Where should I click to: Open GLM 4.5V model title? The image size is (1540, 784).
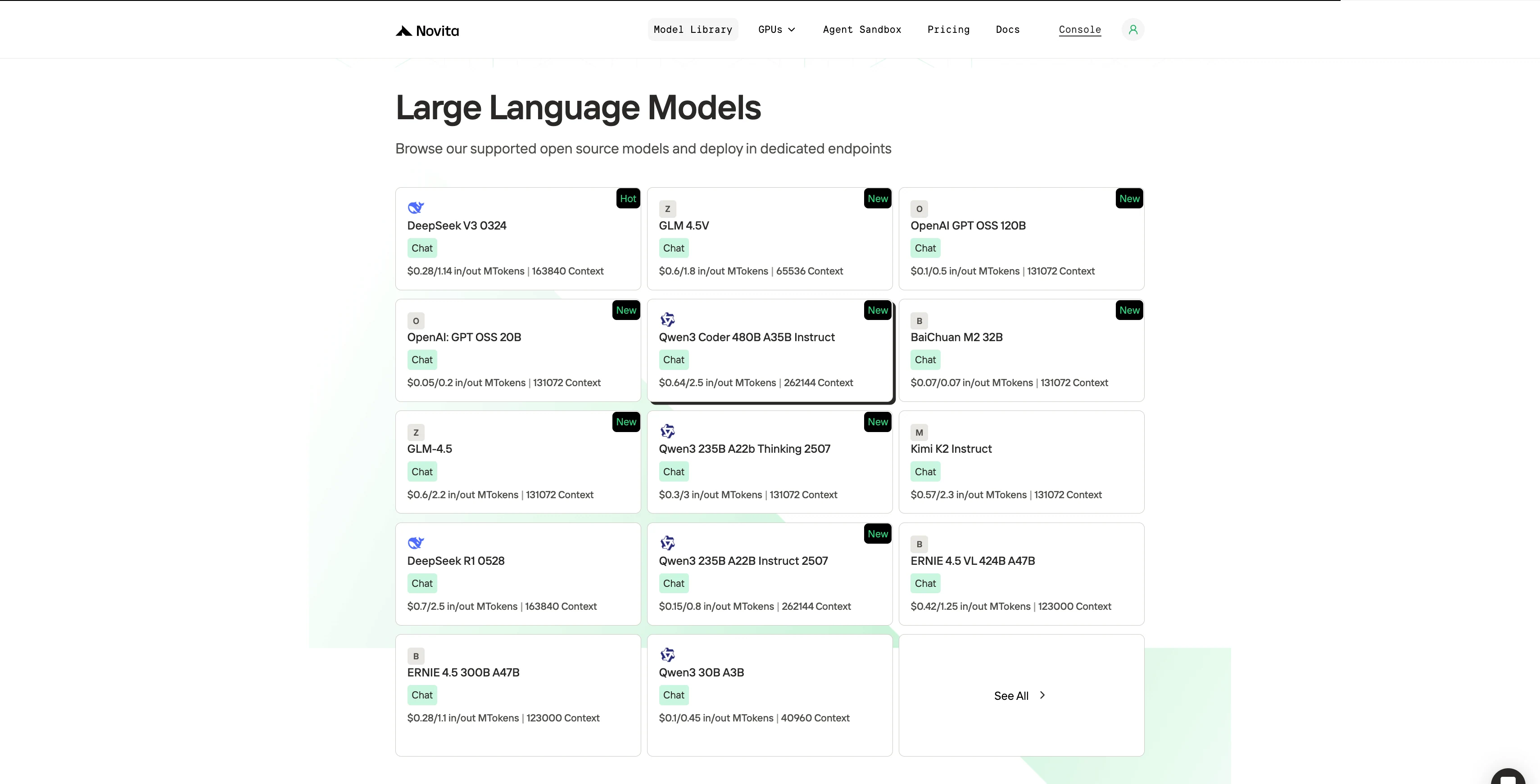[x=684, y=226]
